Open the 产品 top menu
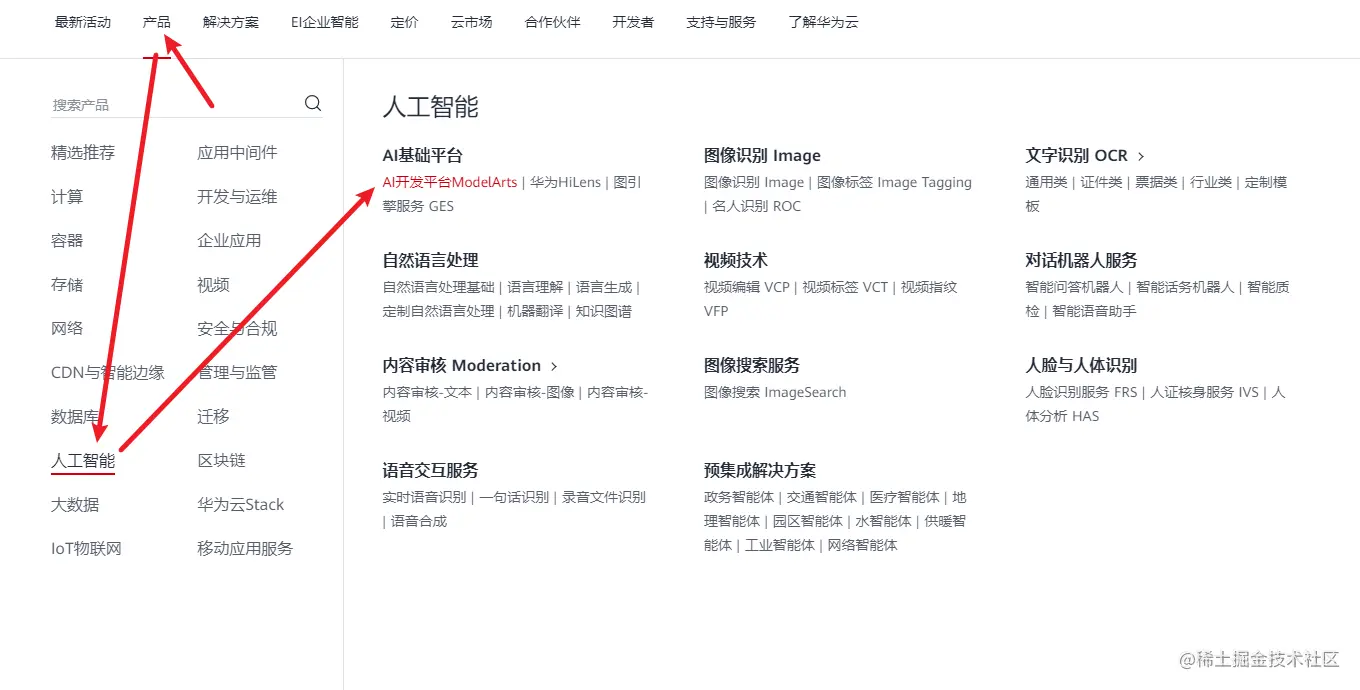 (x=157, y=22)
